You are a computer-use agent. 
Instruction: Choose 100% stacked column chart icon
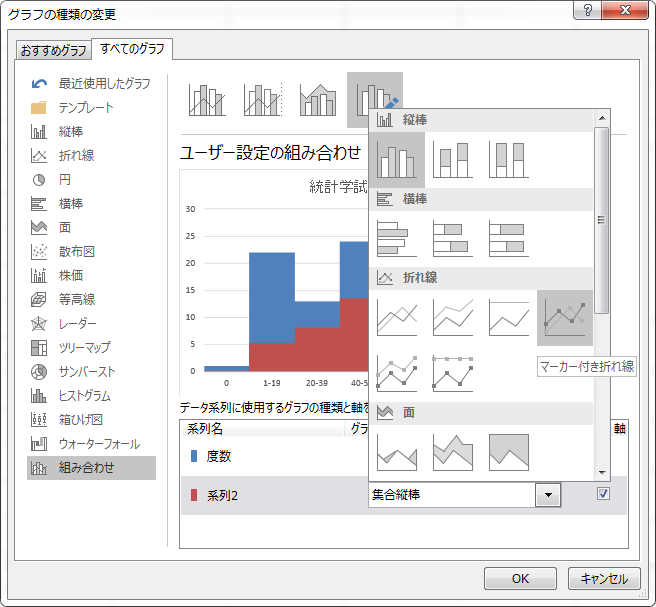point(509,160)
